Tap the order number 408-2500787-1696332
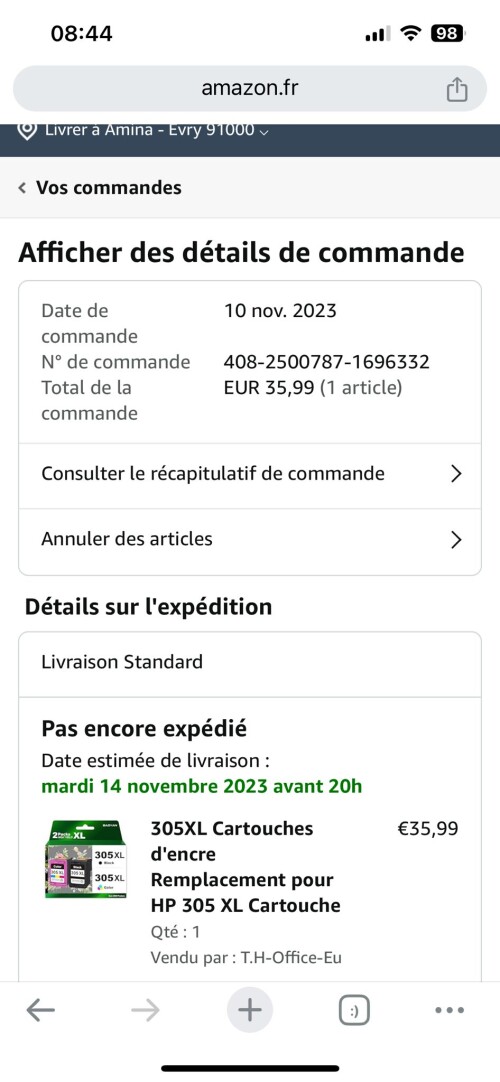 (327, 362)
